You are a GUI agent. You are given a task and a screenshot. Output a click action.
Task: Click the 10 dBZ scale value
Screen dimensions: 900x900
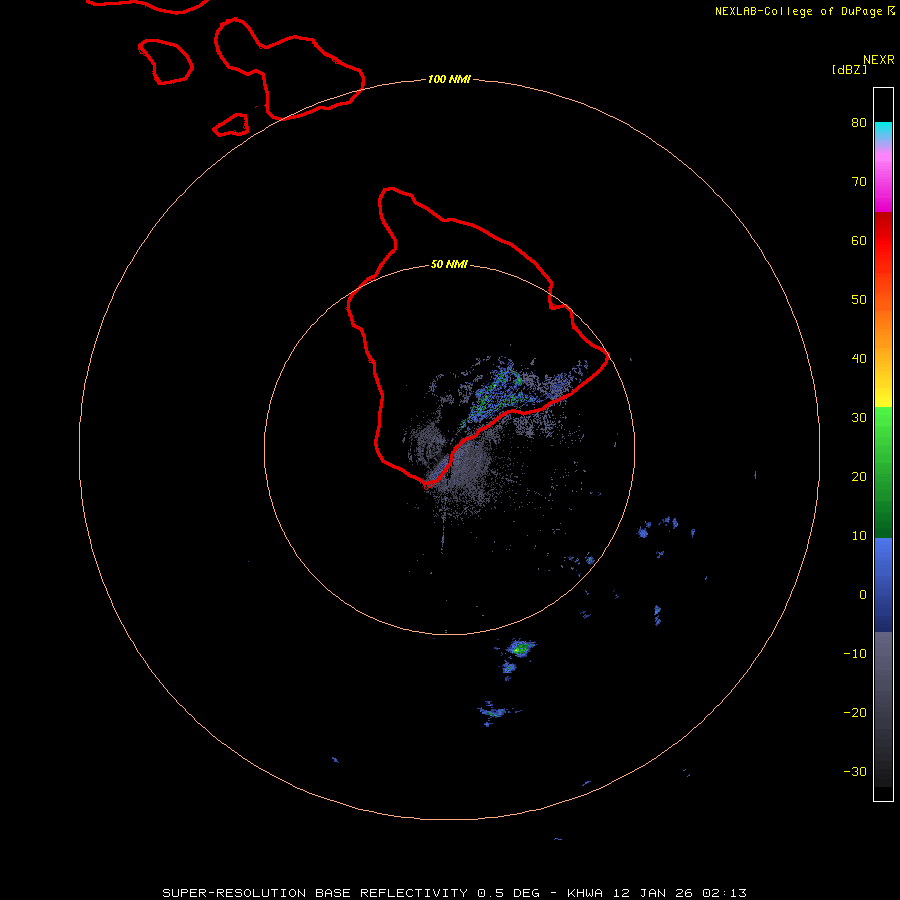(859, 536)
